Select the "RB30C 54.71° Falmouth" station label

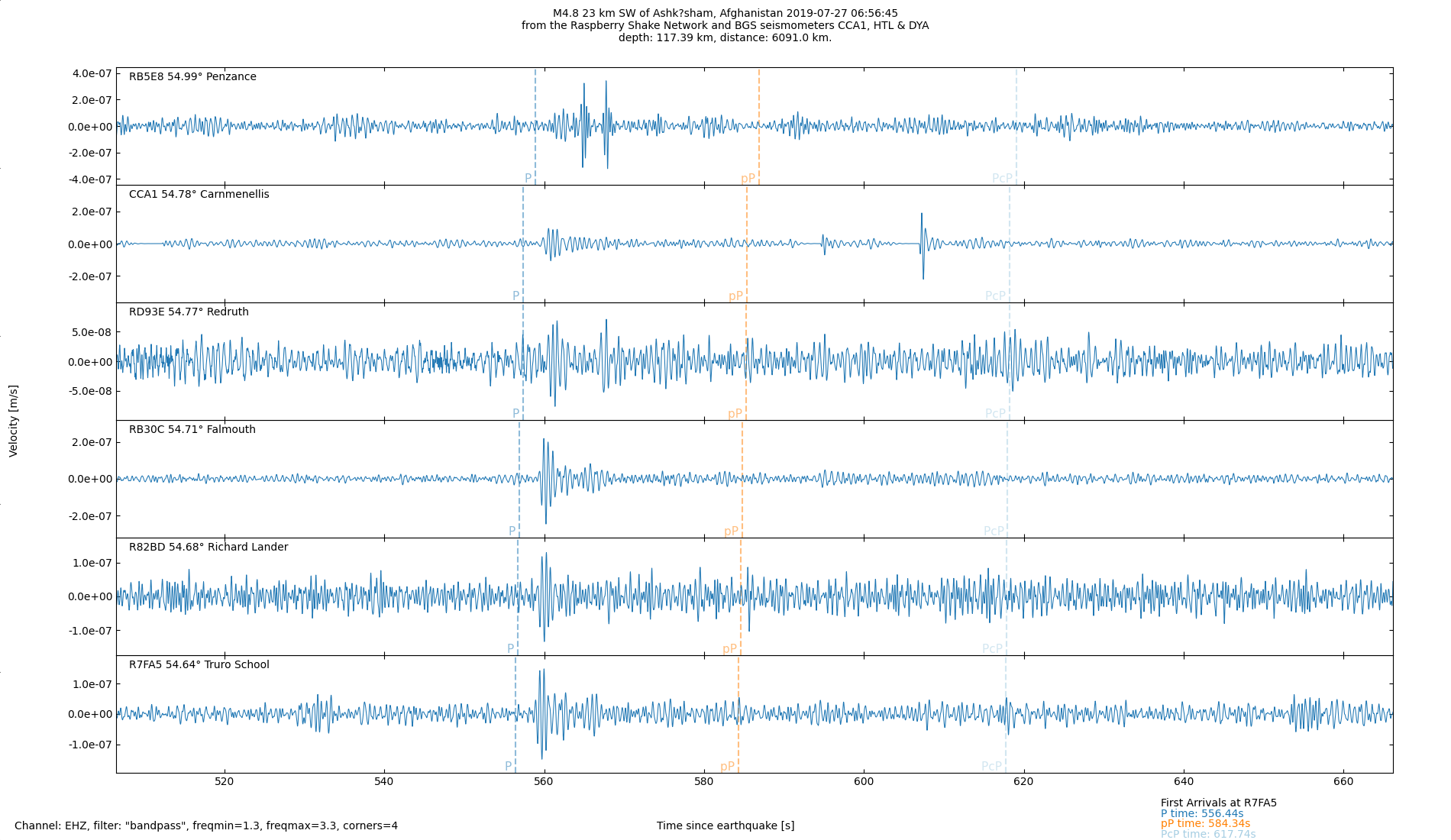pyautogui.click(x=192, y=429)
